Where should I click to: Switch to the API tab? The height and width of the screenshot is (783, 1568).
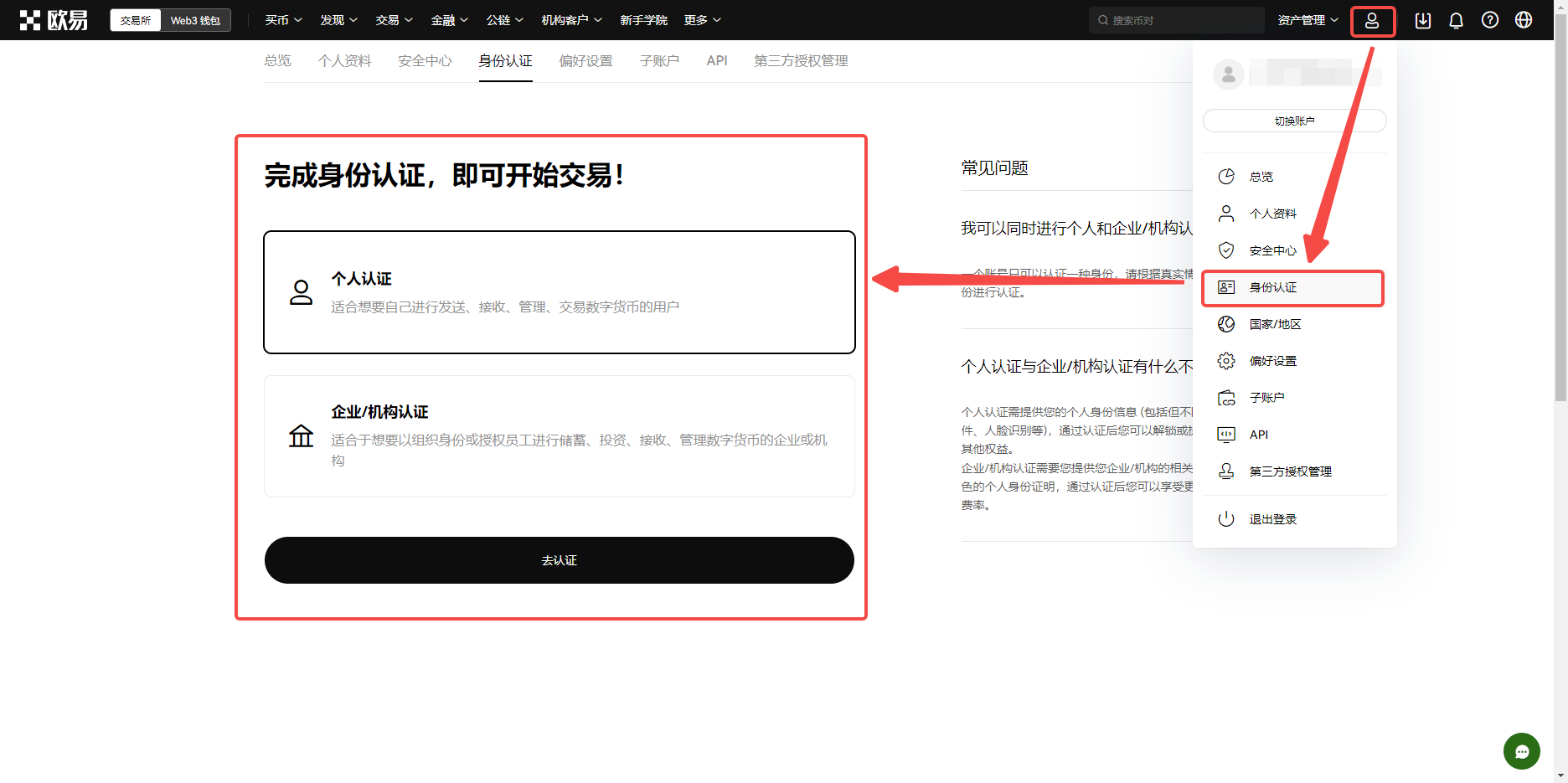point(717,60)
